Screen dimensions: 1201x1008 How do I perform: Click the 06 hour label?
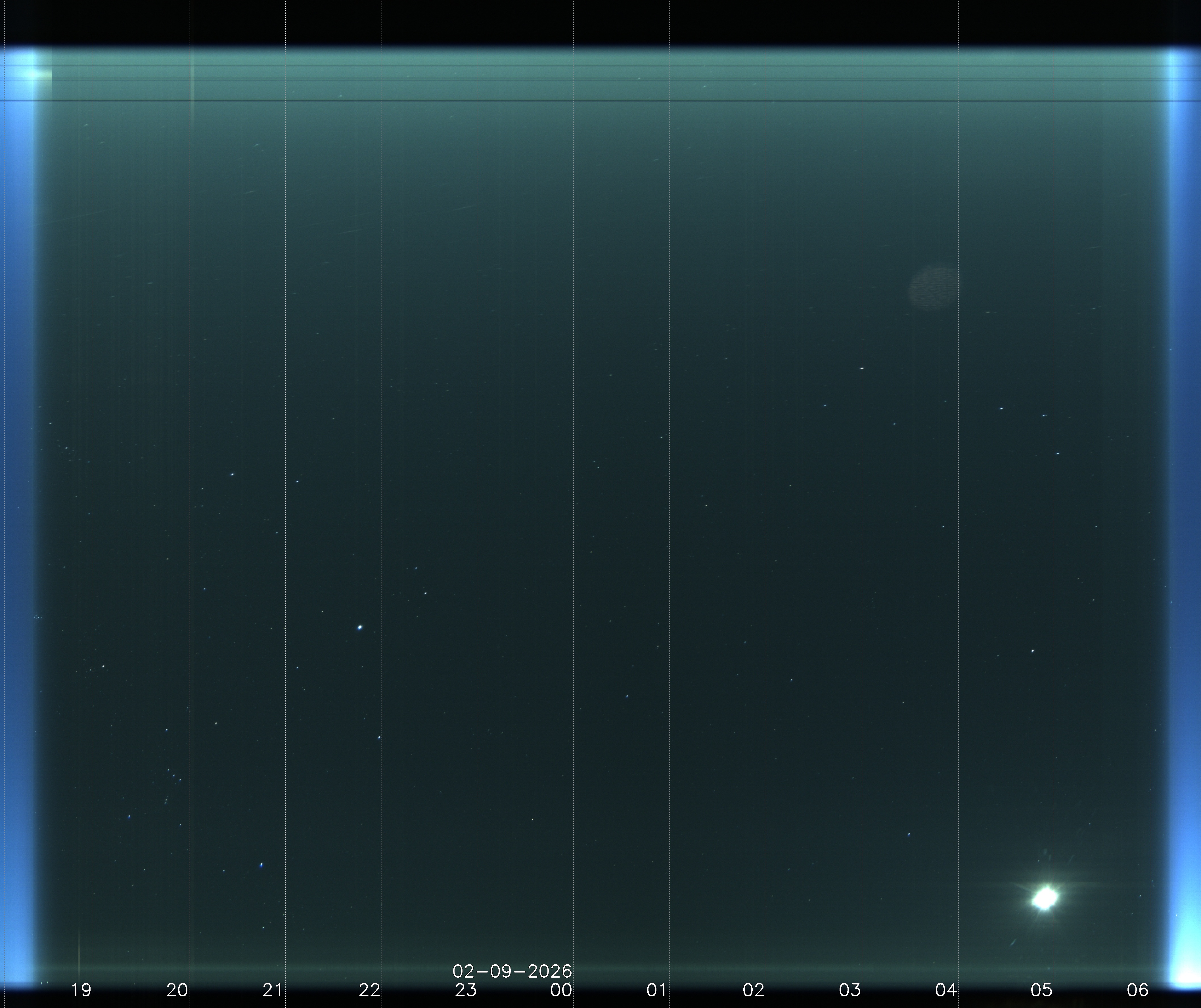pyautogui.click(x=1137, y=990)
